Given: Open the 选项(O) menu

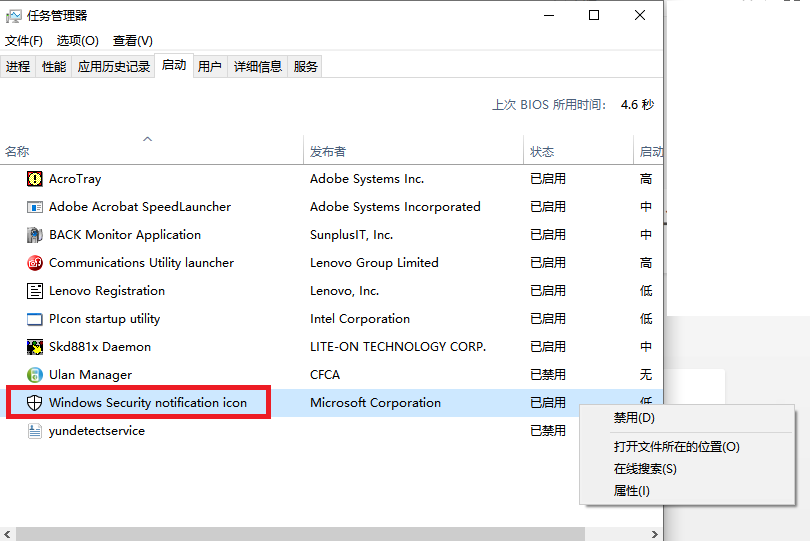Looking at the screenshot, I should click(x=77, y=40).
